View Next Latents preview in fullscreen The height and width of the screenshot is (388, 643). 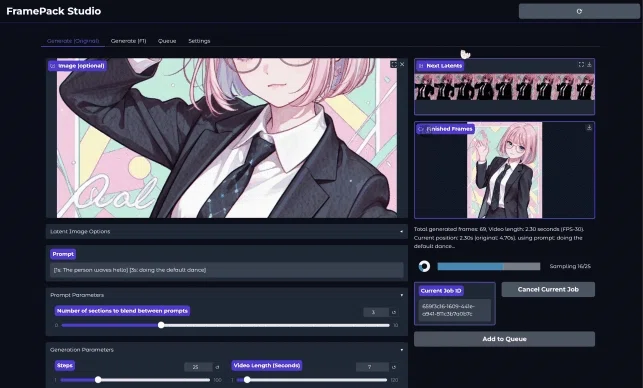tap(581, 64)
